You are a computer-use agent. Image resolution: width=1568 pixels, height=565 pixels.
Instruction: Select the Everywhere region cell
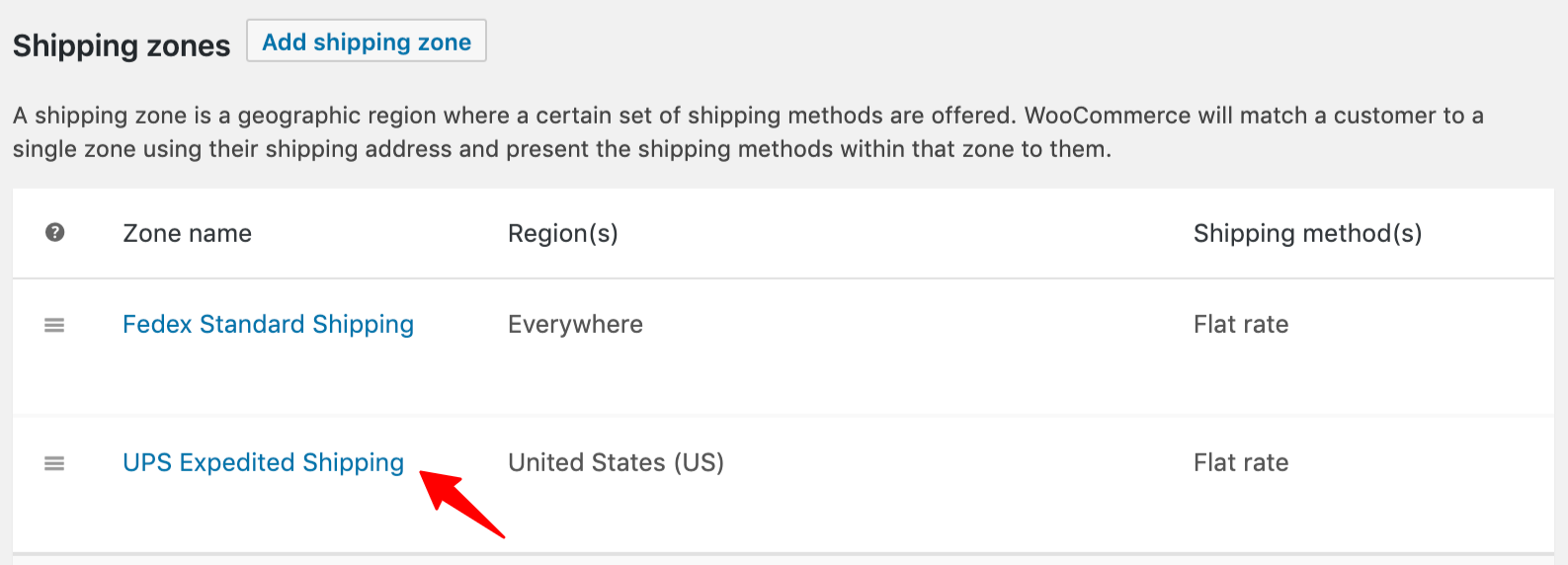[575, 325]
